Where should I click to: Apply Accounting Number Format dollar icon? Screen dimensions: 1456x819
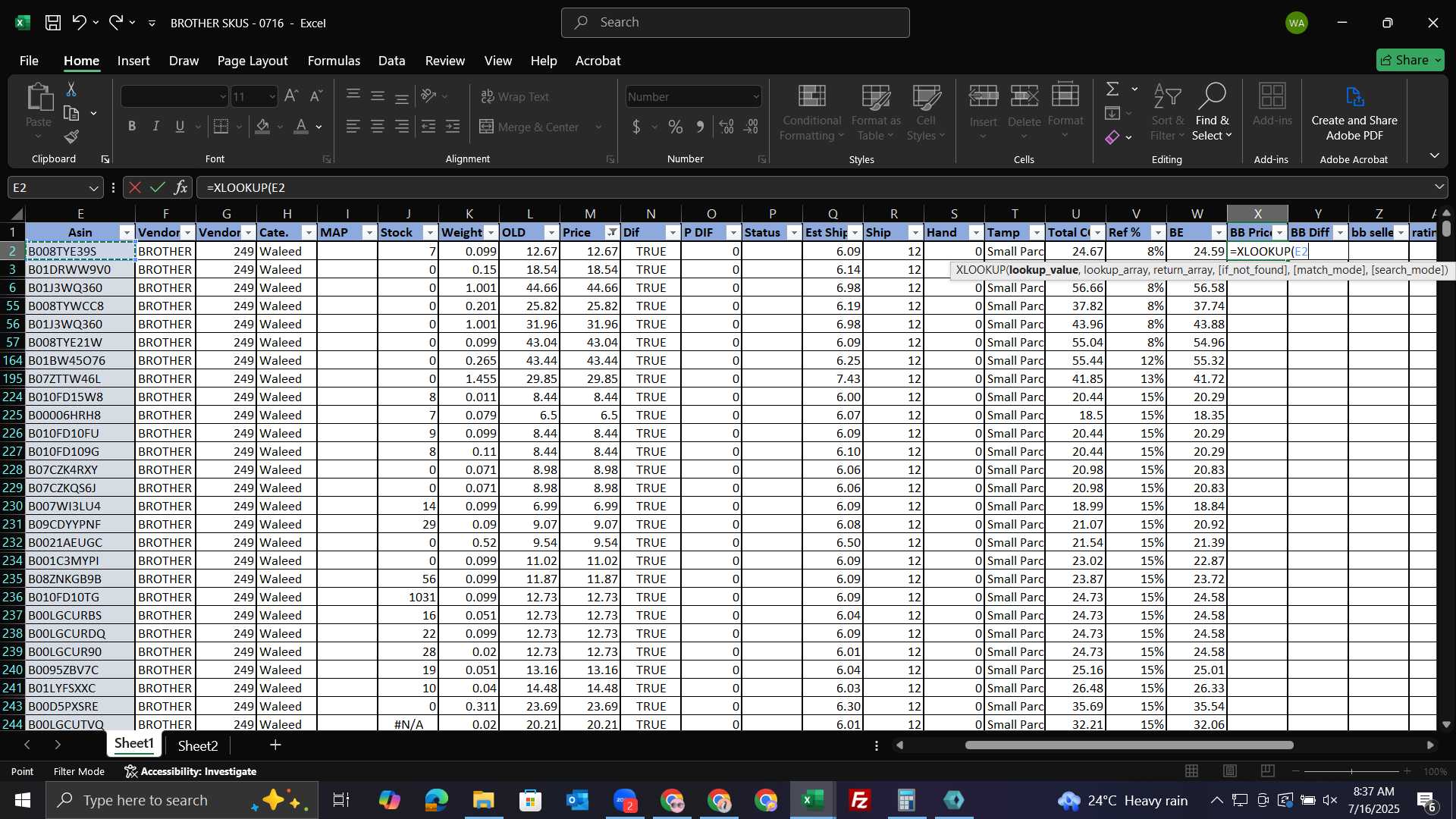click(x=636, y=127)
